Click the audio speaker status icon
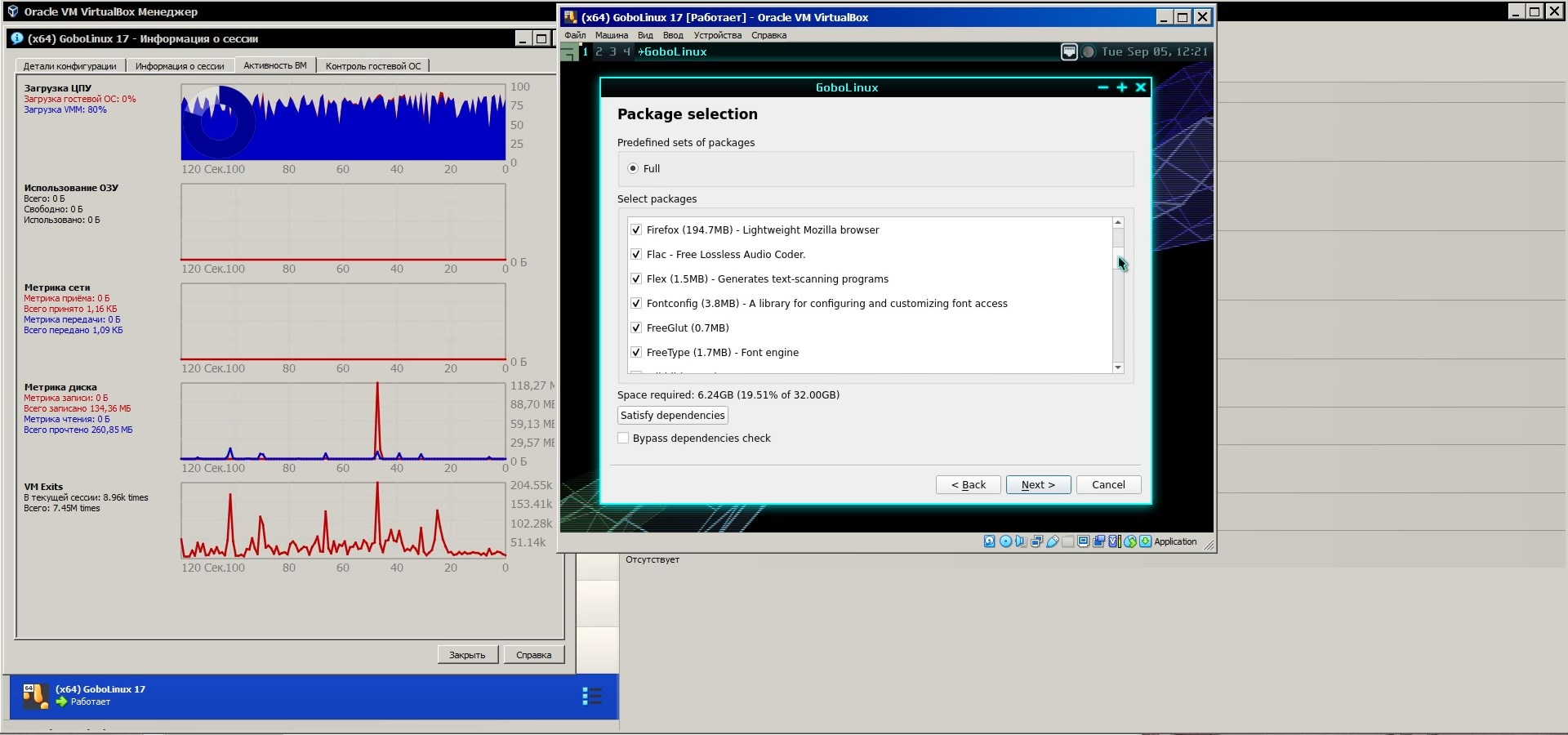The width and height of the screenshot is (1568, 735). tap(1021, 541)
